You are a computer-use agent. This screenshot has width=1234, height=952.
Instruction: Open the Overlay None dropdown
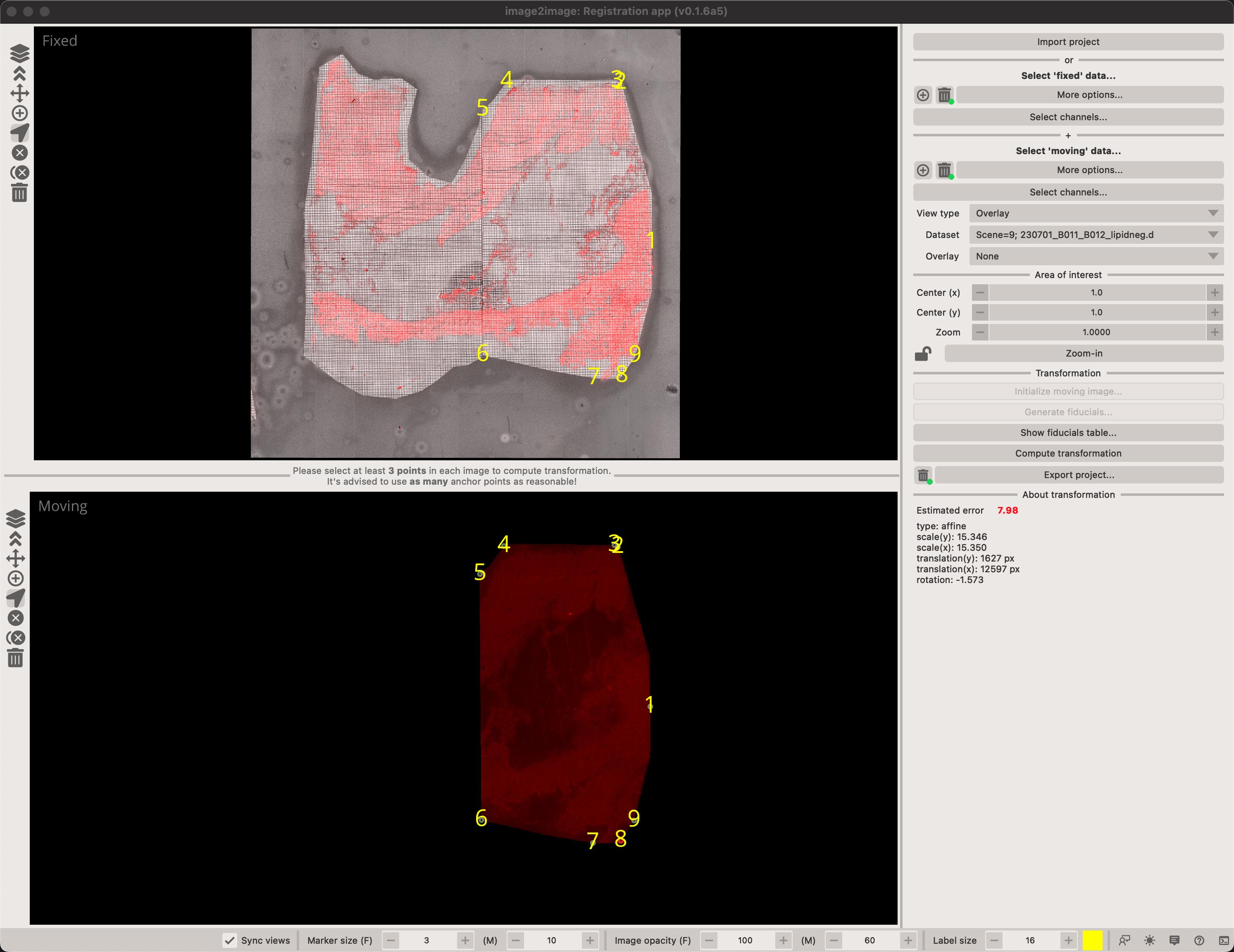pyautogui.click(x=1096, y=256)
